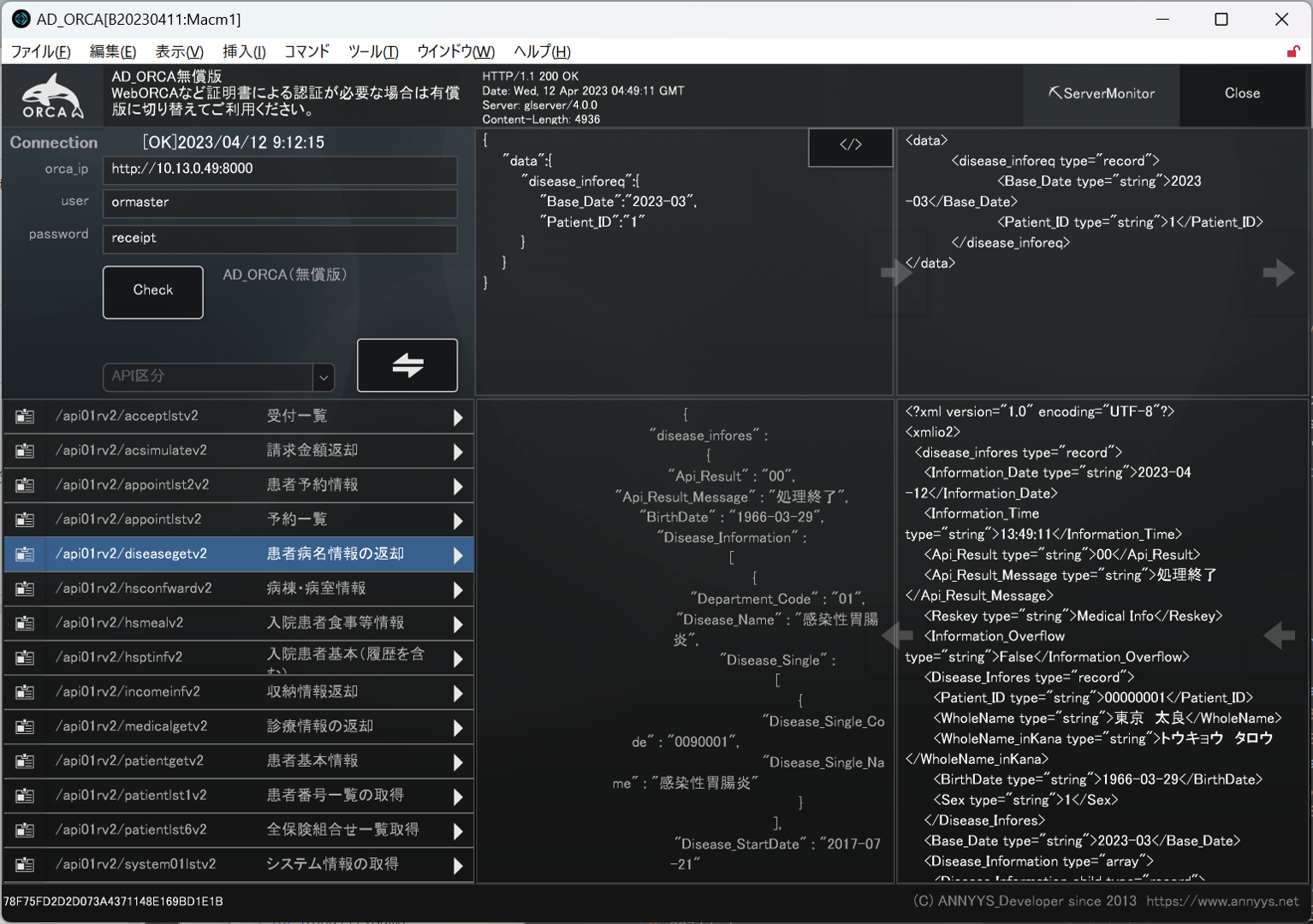Click the user input field
This screenshot has height=924, width=1313.
[x=280, y=203]
